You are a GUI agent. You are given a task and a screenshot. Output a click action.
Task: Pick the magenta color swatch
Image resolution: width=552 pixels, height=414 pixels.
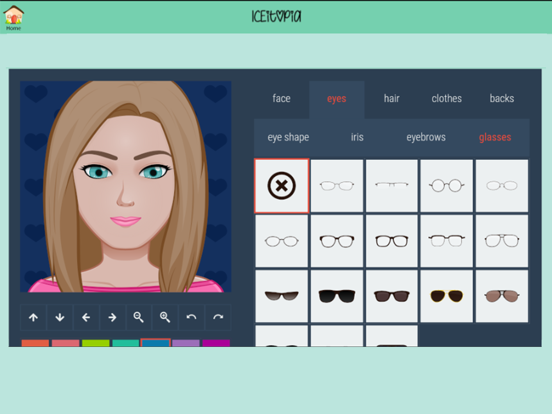coord(216,343)
